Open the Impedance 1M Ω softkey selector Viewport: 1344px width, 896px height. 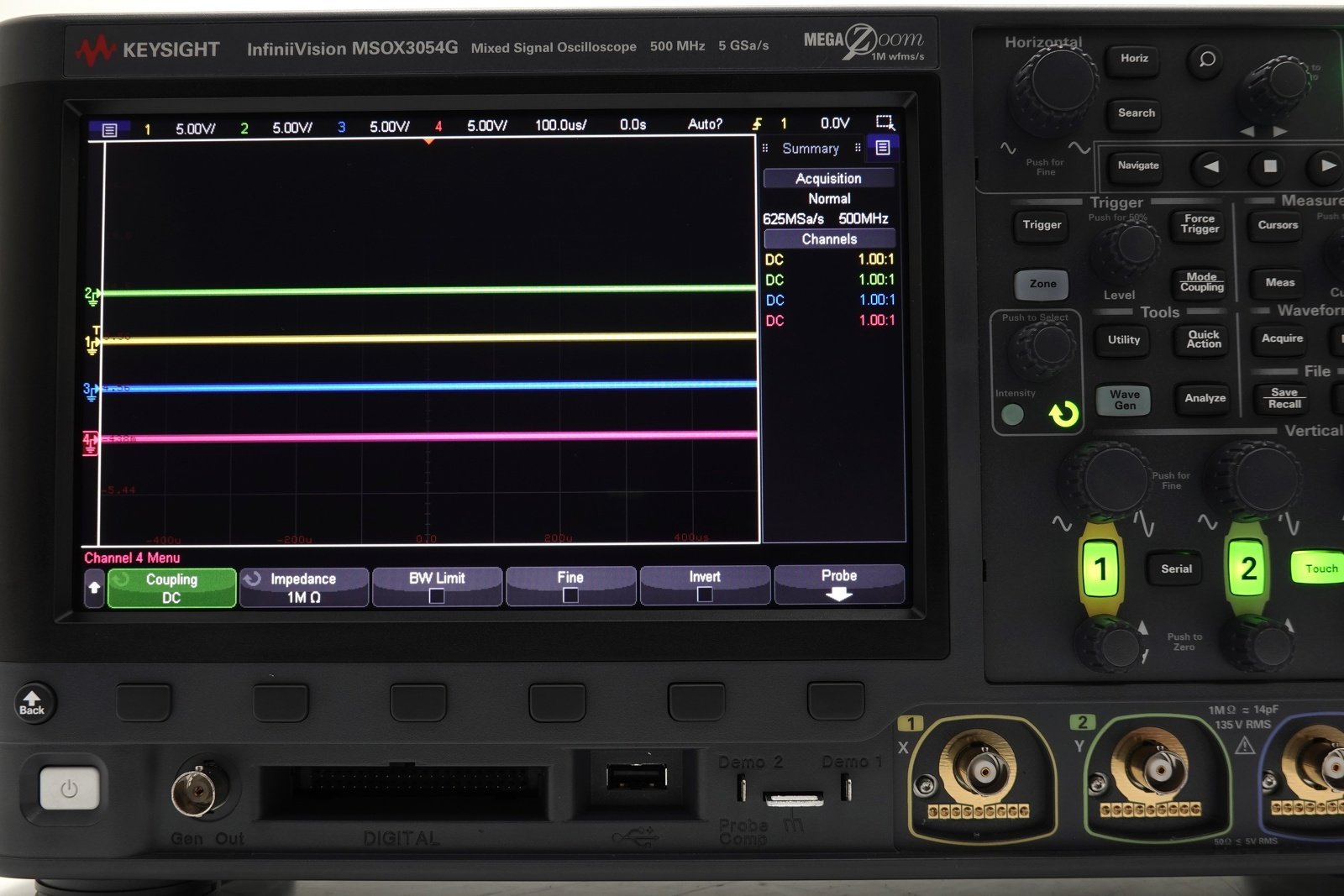(303, 587)
